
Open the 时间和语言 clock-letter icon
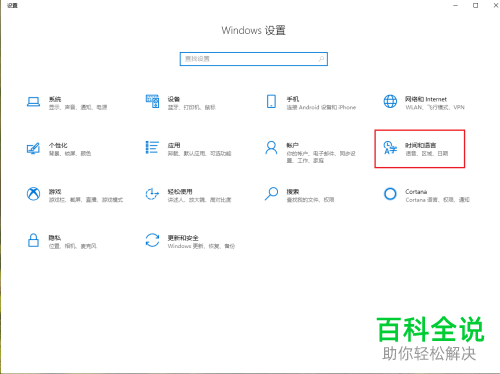click(390, 147)
